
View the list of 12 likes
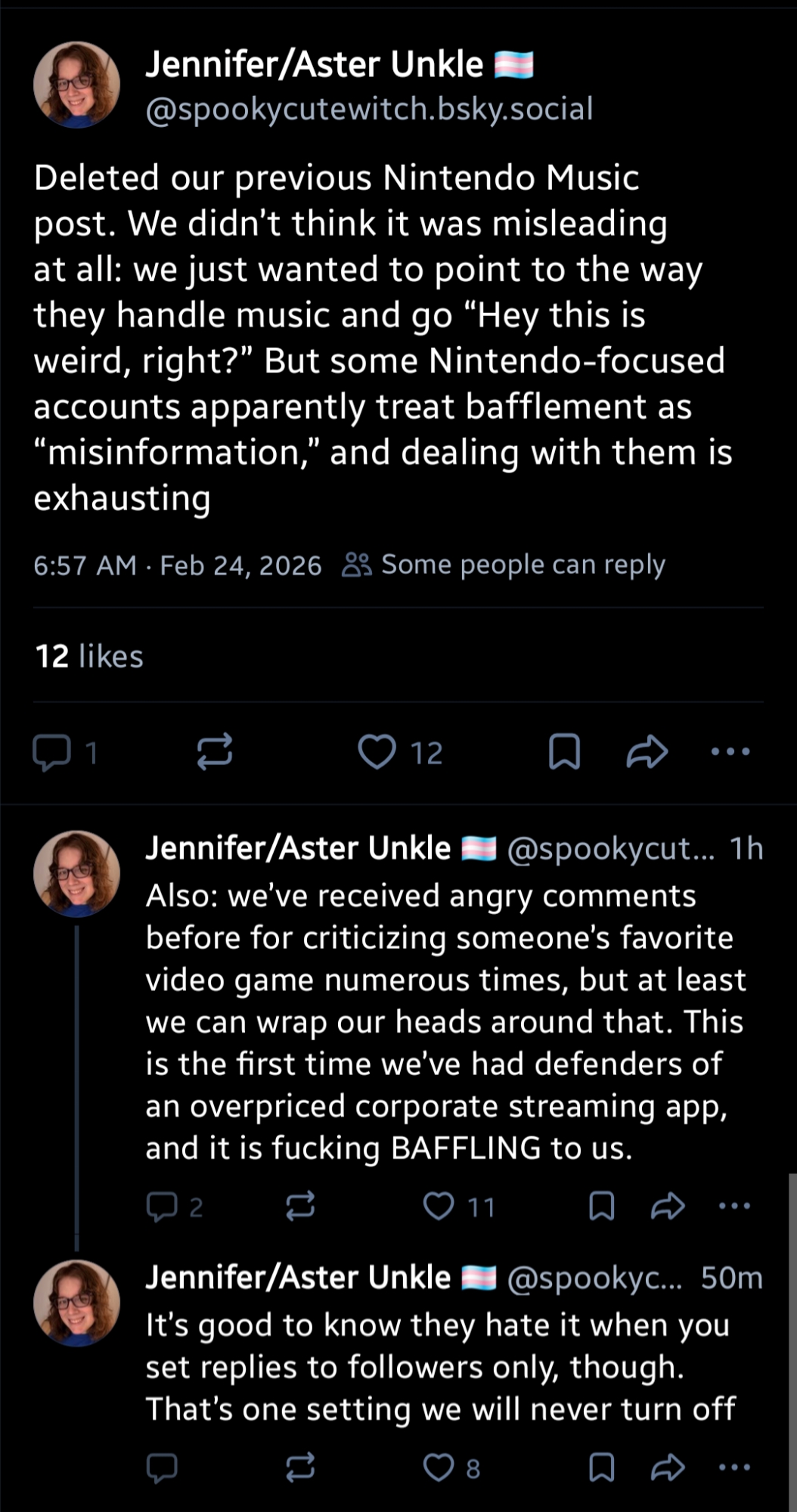[89, 656]
